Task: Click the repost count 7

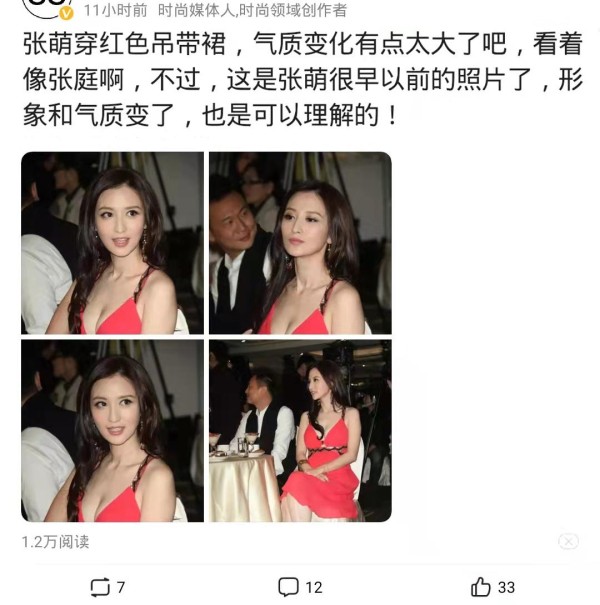Action: pos(120,588)
